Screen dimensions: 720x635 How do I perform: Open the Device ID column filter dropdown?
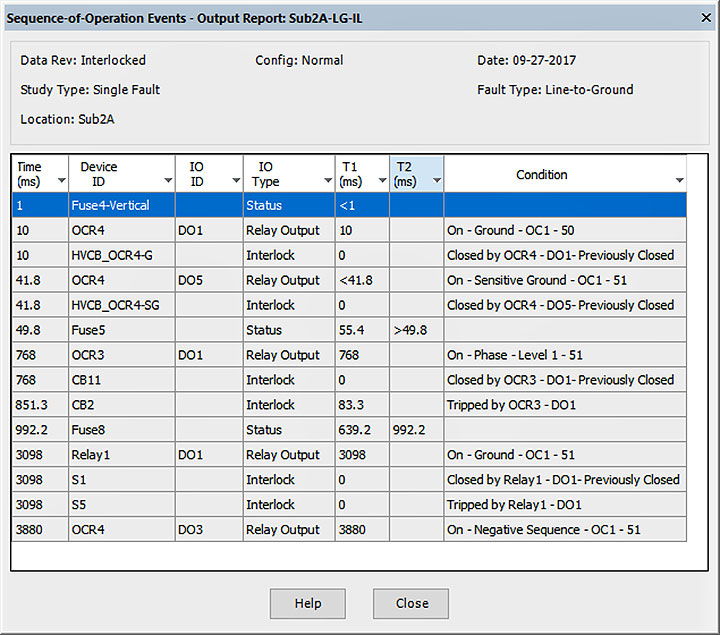pyautogui.click(x=167, y=182)
